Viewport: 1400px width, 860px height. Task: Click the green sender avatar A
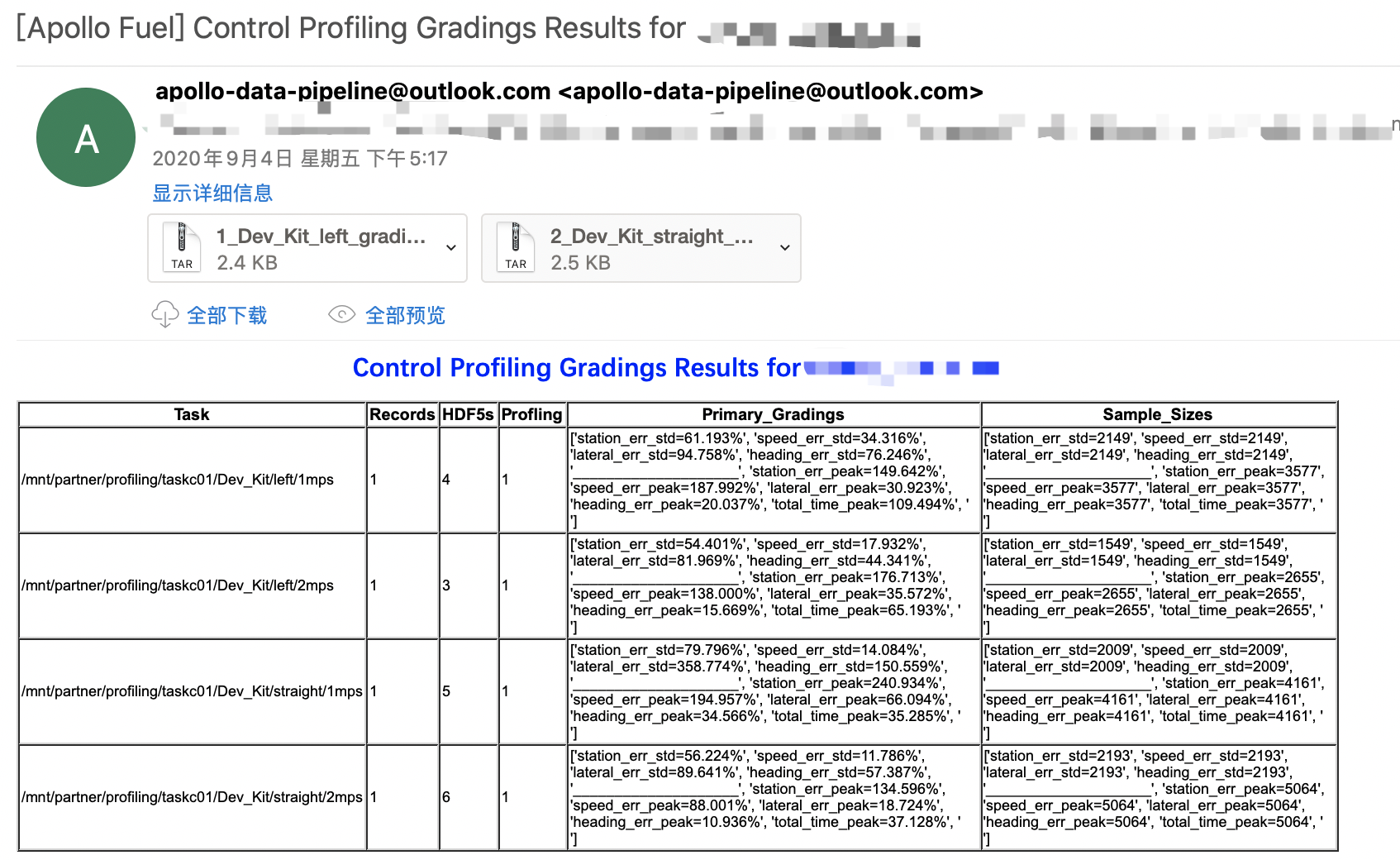(86, 137)
